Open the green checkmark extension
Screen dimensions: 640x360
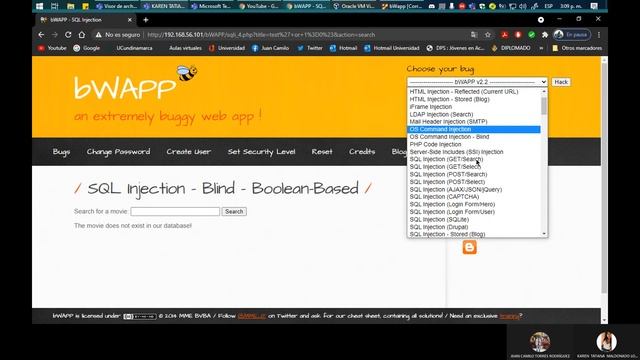point(531,35)
